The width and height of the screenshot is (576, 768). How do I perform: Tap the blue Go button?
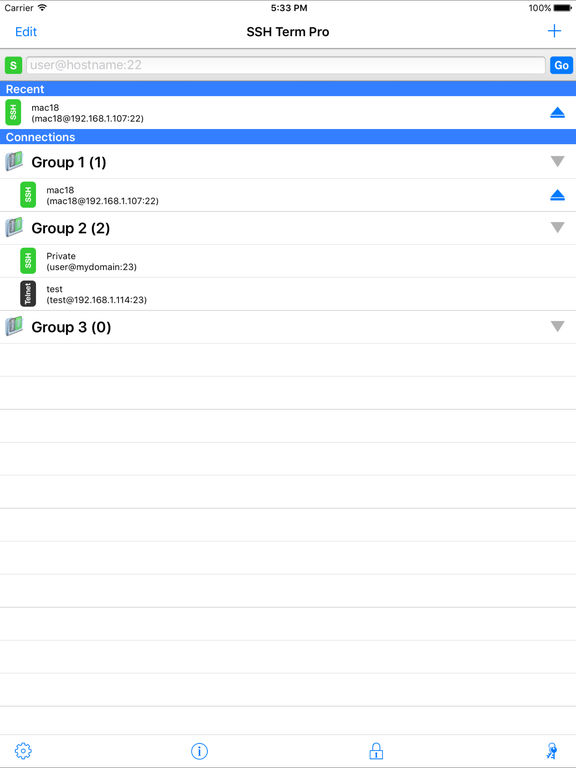[x=561, y=65]
